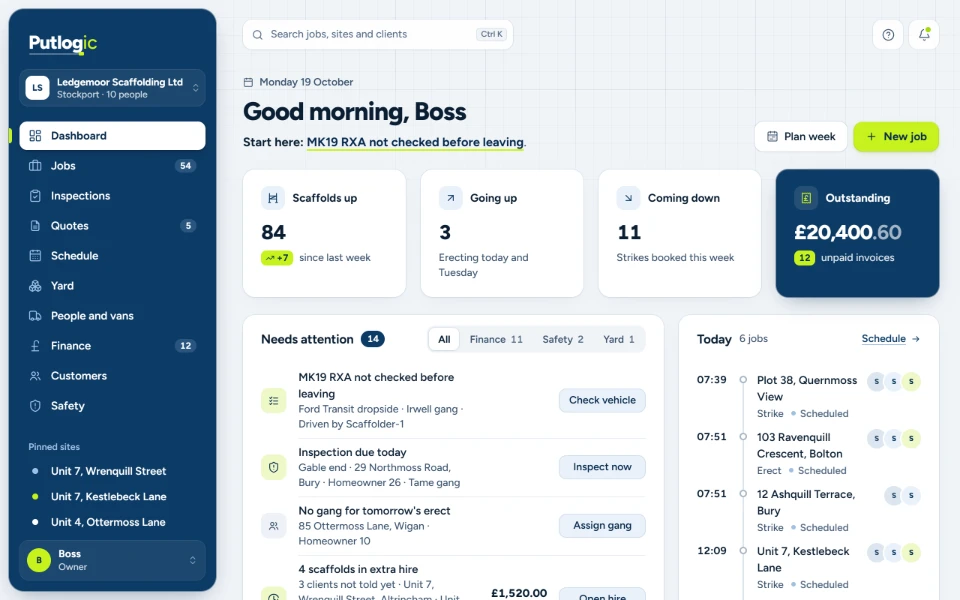960x600 pixels.
Task: Click the 5 badge beside Quotes
Action: pyautogui.click(x=188, y=226)
